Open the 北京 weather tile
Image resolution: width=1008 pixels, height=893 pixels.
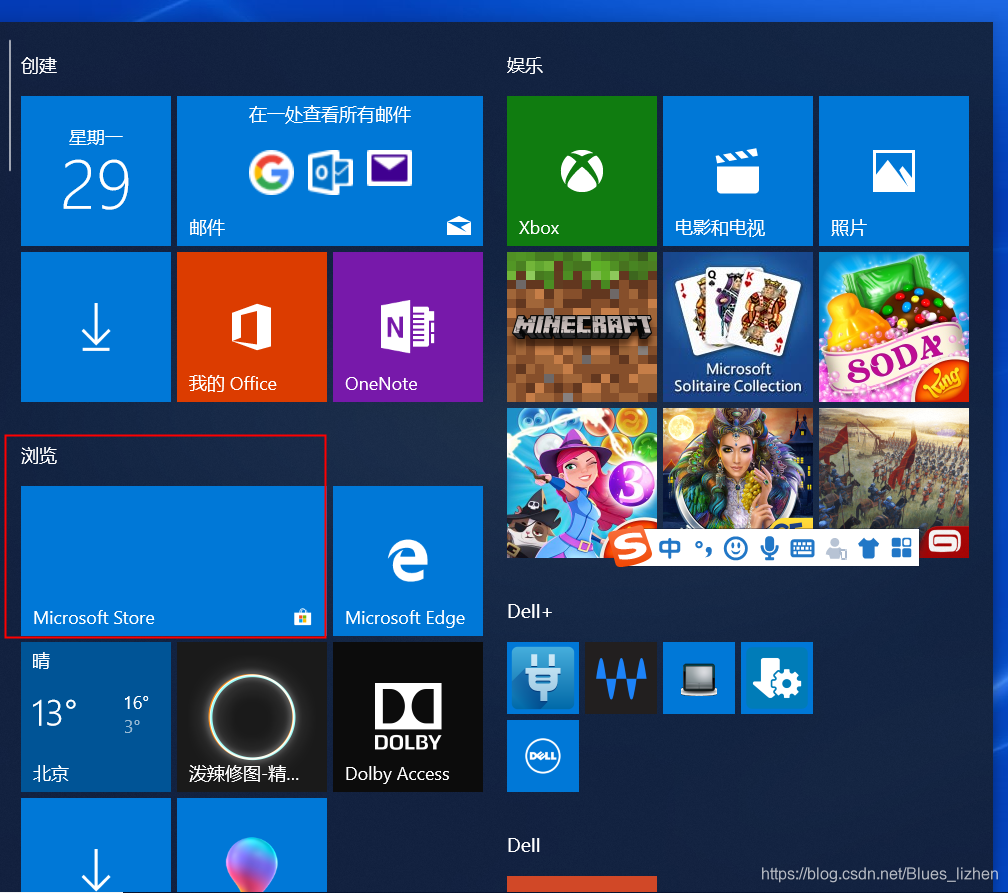tap(96, 717)
